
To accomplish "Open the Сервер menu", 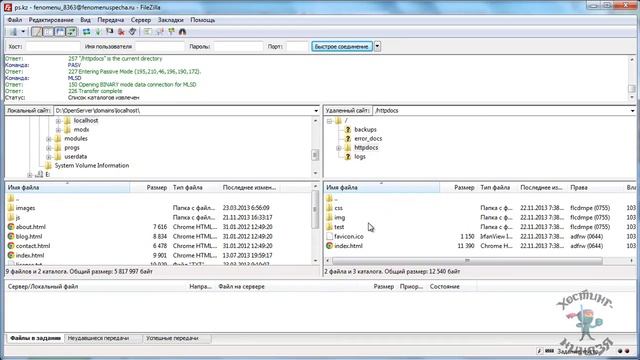I will 141,20.
